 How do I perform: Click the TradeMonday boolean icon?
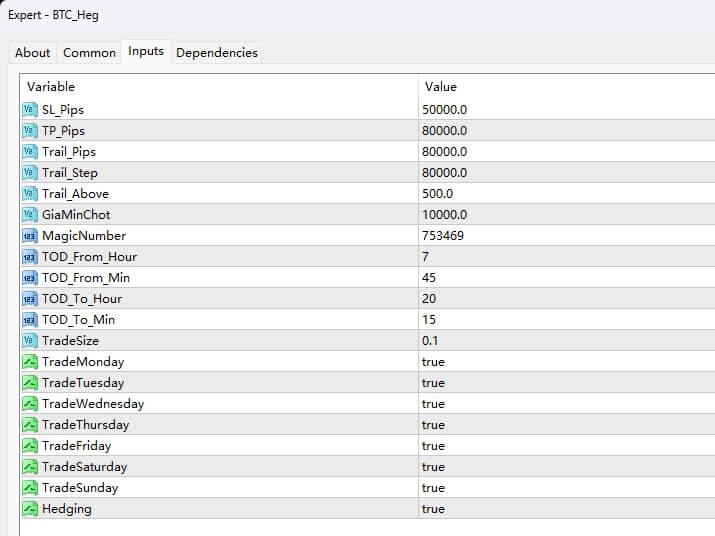(x=30, y=362)
